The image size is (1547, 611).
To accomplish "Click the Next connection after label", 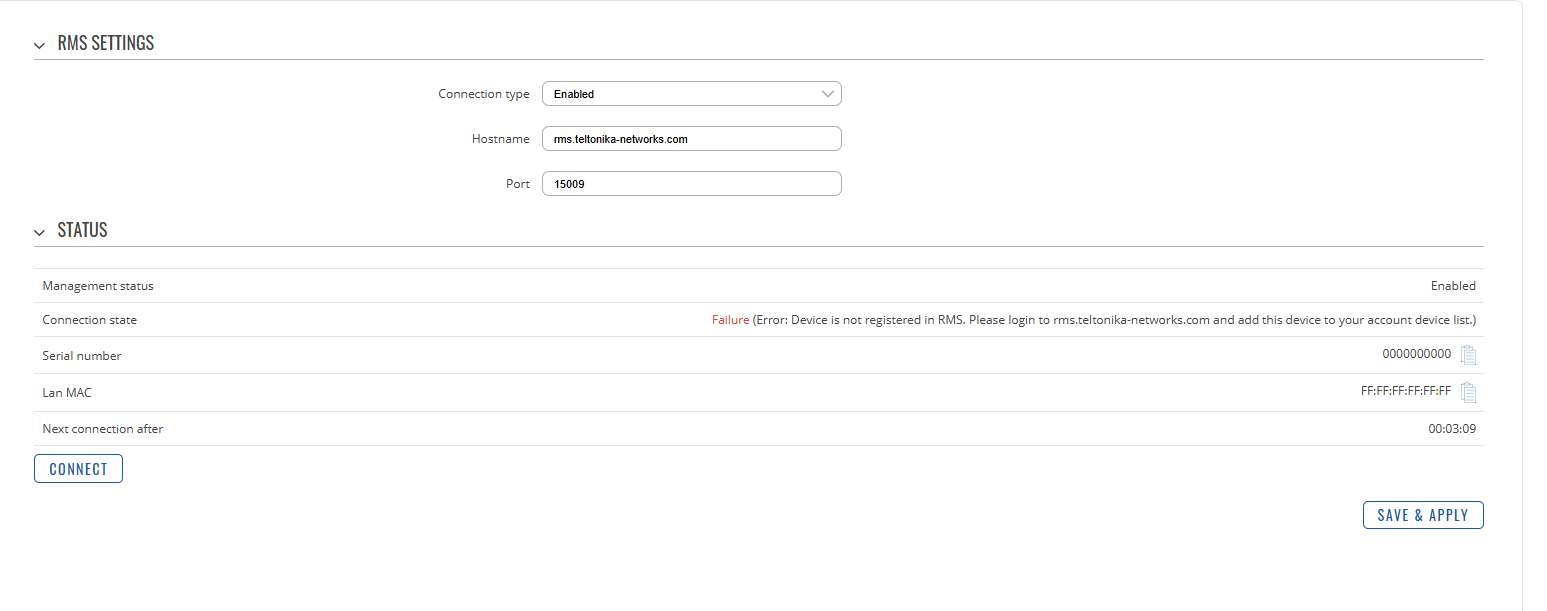I will (103, 429).
